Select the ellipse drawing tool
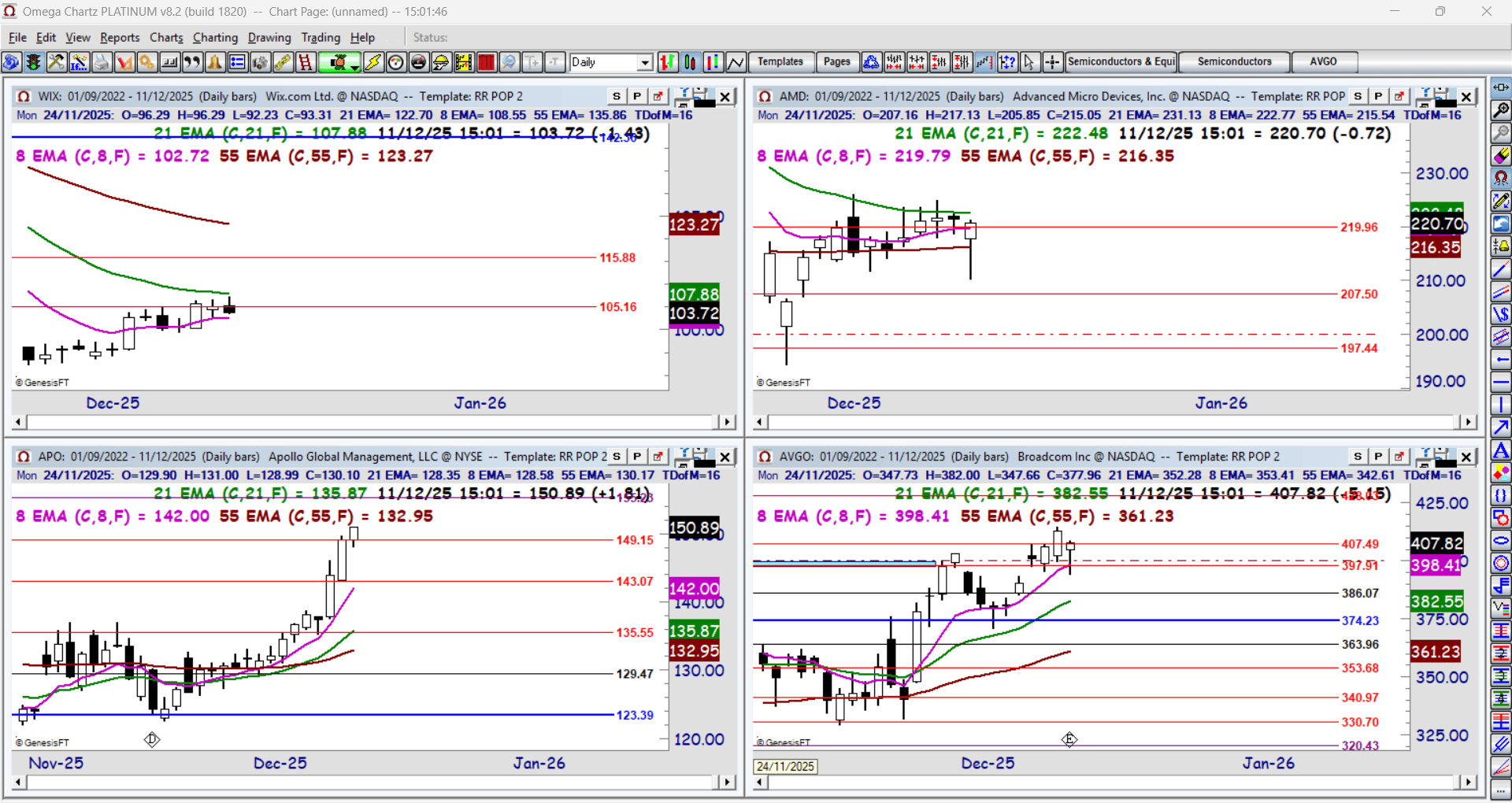The height and width of the screenshot is (803, 1512). coord(1501,541)
